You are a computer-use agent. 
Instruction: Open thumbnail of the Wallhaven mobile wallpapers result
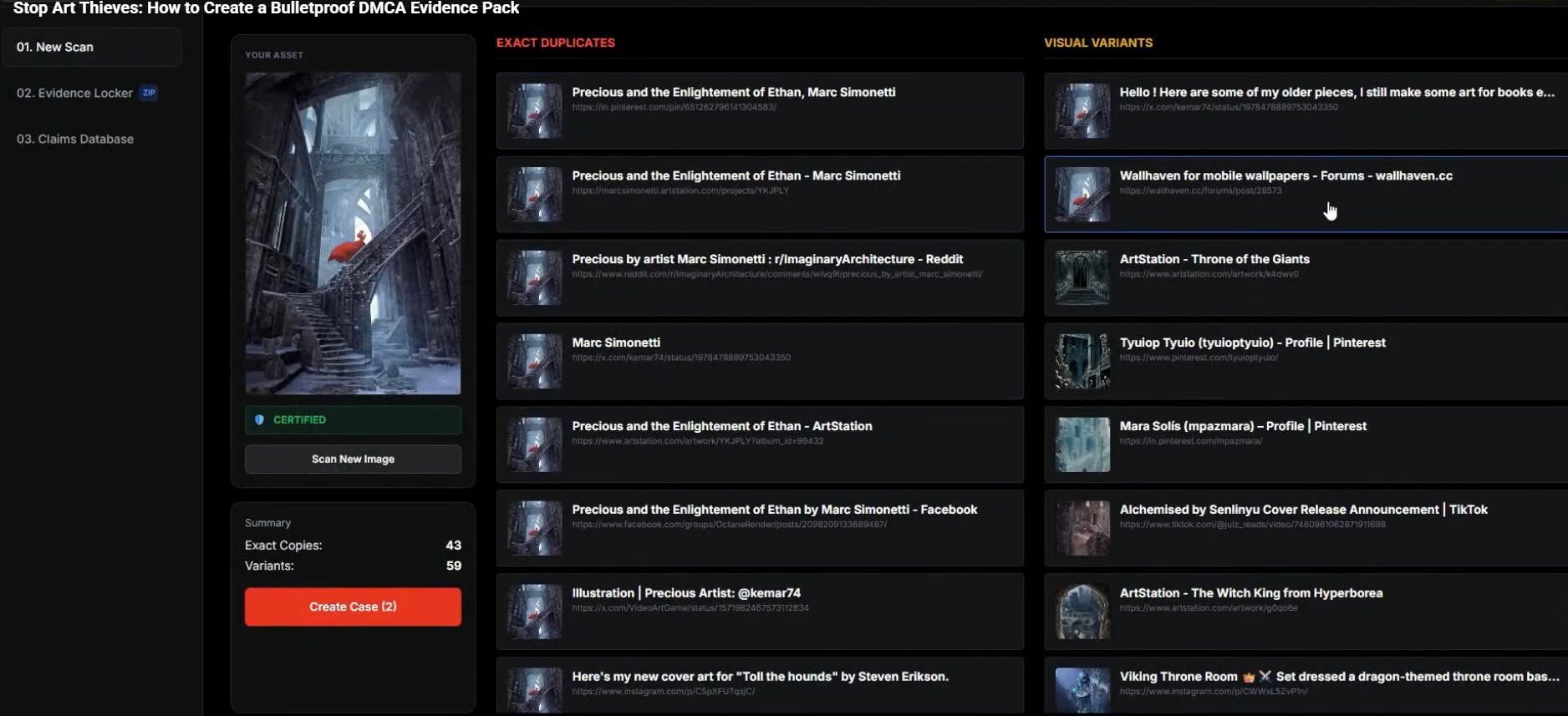[x=1082, y=194]
